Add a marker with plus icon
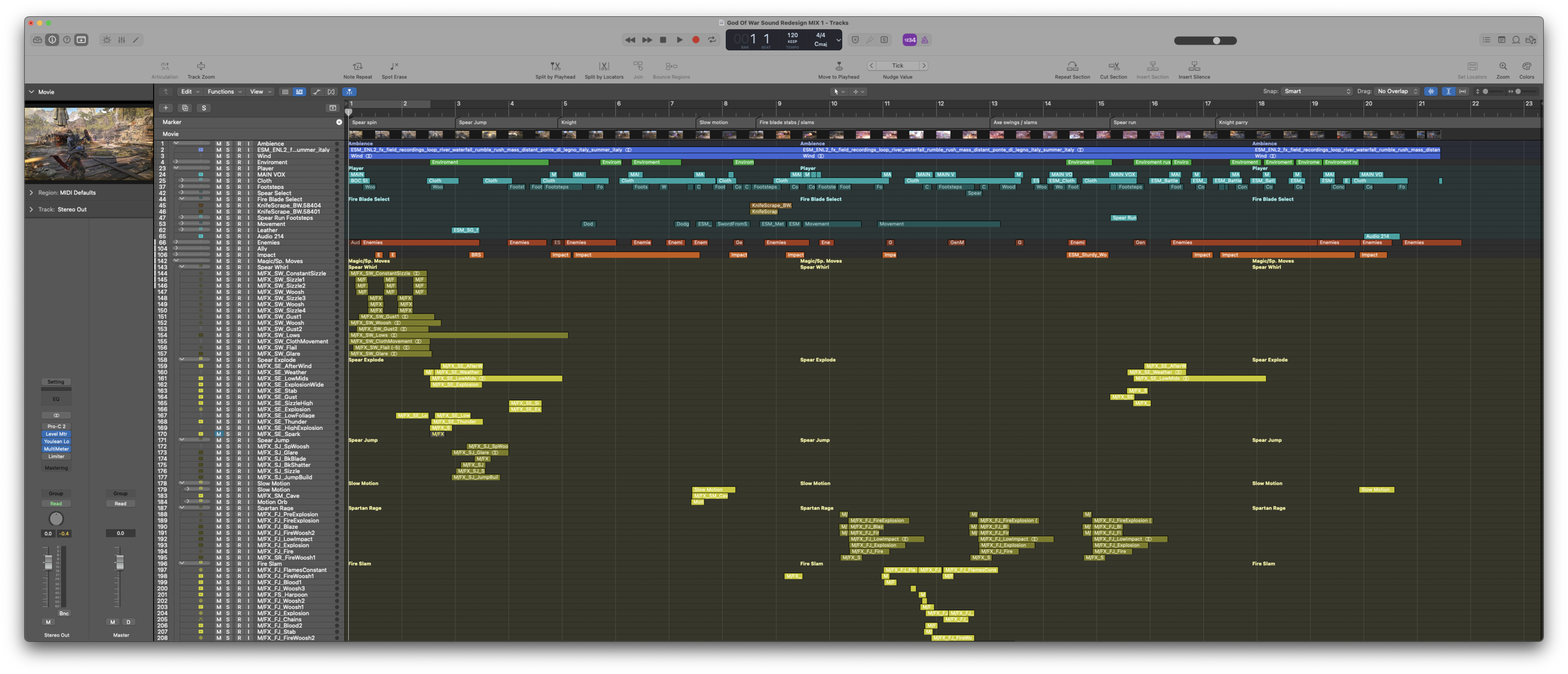The image size is (1568, 674). pyautogui.click(x=339, y=122)
